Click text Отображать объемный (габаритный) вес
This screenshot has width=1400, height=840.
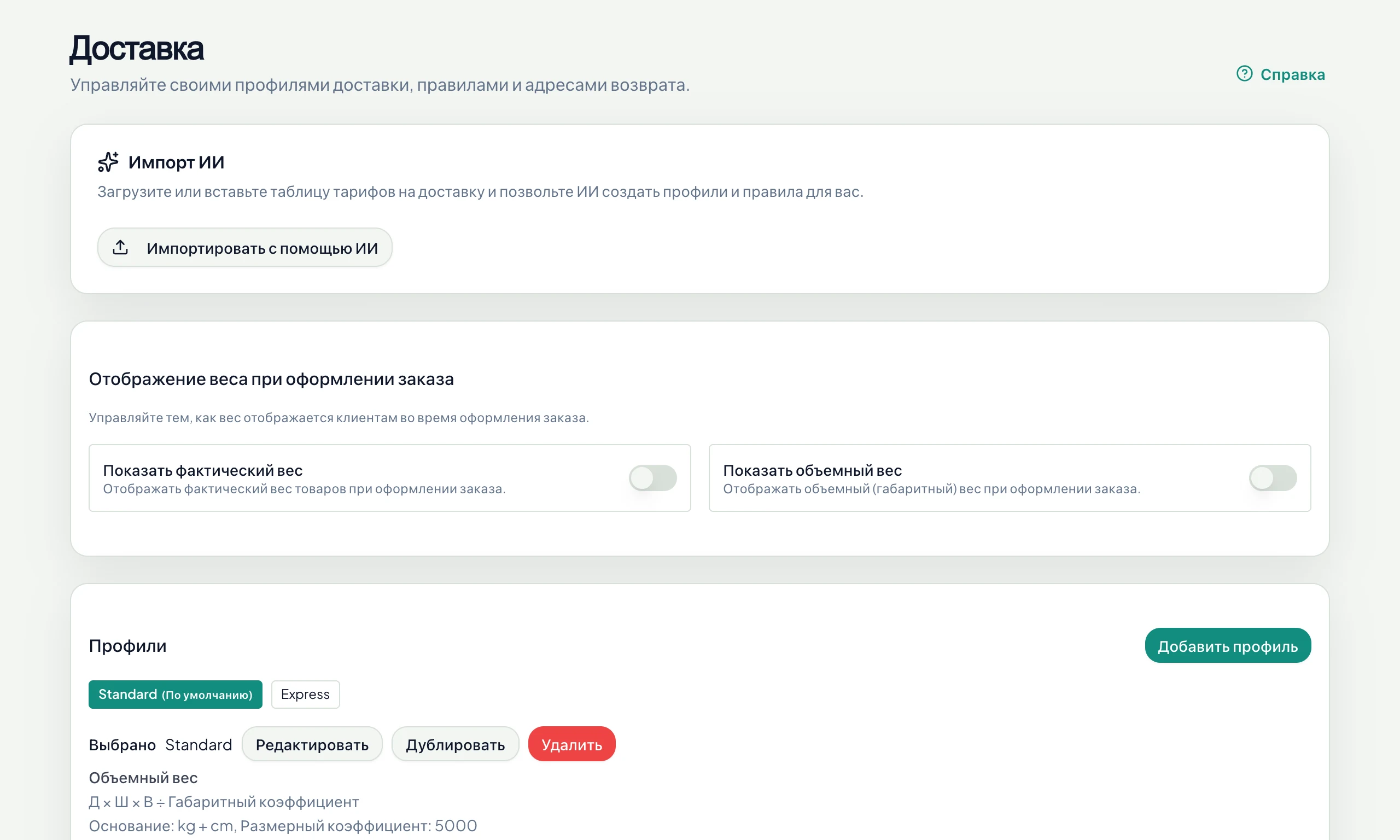[x=931, y=488]
